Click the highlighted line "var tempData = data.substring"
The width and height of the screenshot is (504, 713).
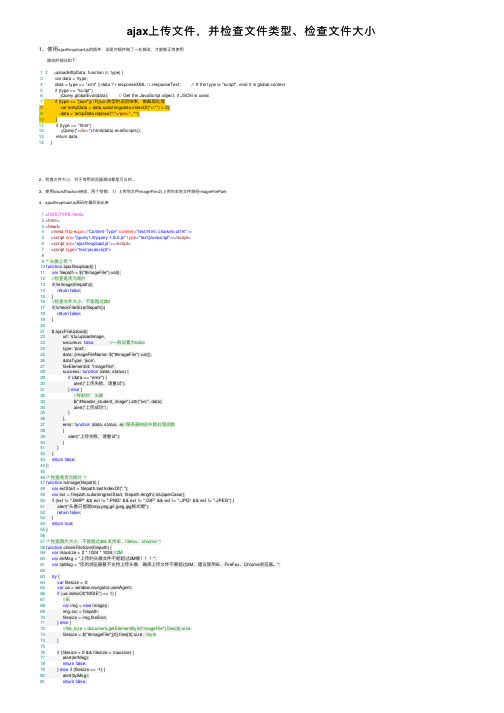pyautogui.click(x=115, y=108)
